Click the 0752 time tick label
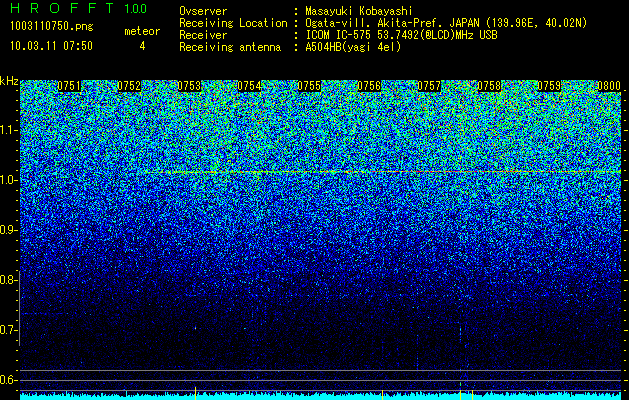The image size is (629, 400). pos(129,86)
